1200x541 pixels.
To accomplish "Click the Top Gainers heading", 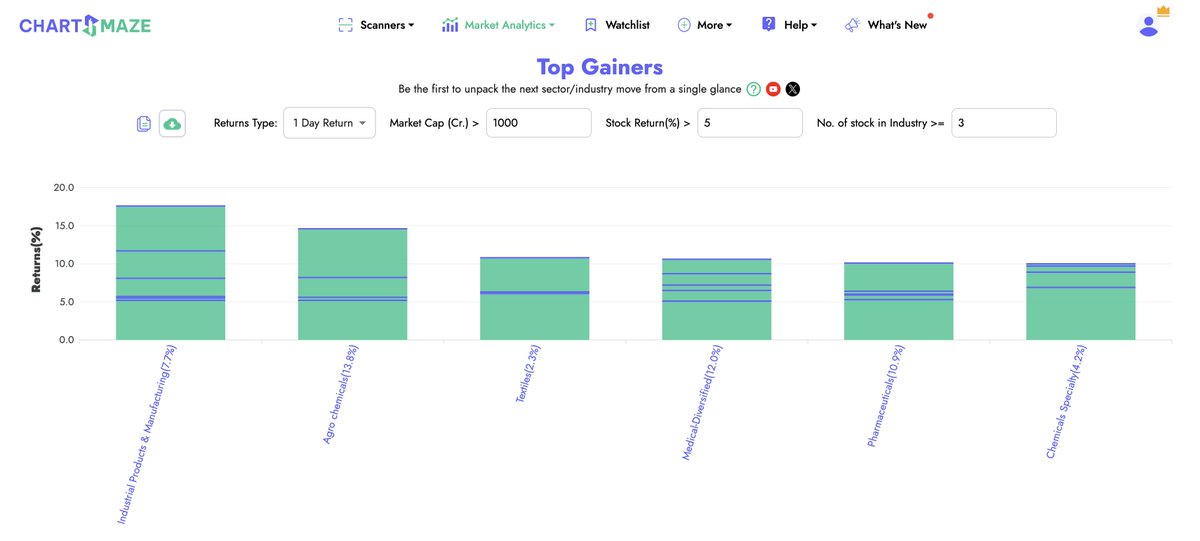I will [x=600, y=67].
